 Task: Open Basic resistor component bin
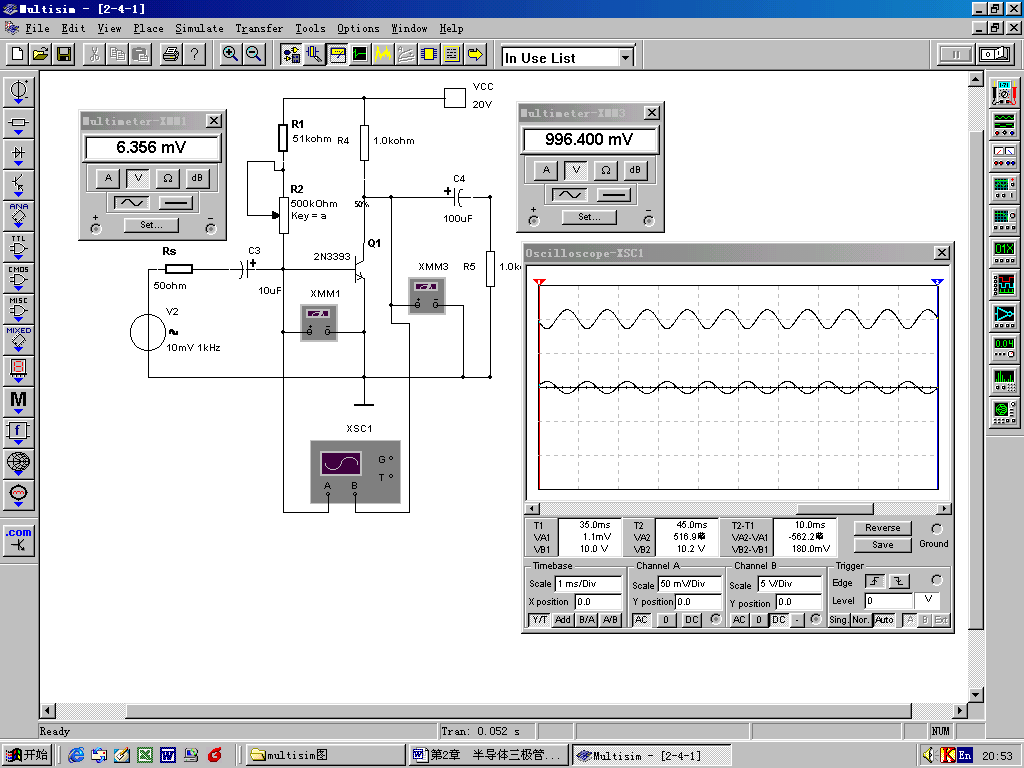click(x=18, y=123)
